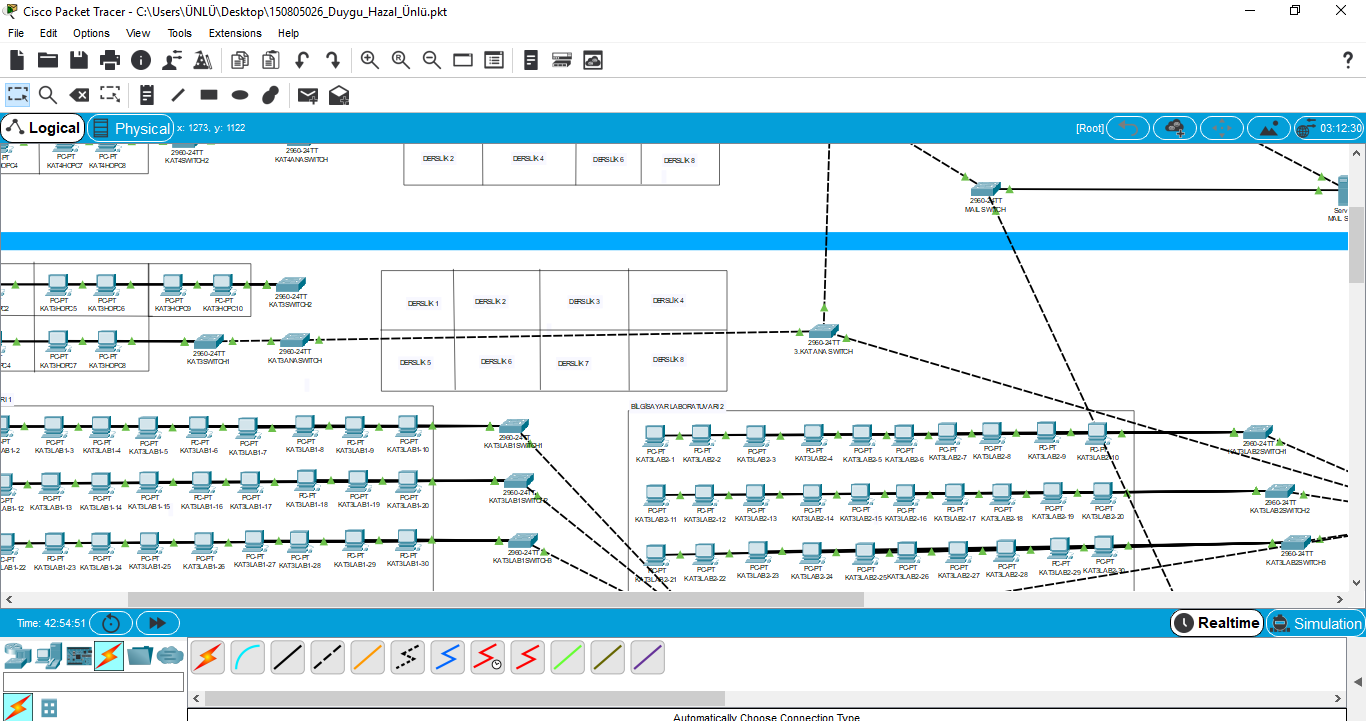
Task: Click the Activity Wizard icon
Action: tap(203, 61)
